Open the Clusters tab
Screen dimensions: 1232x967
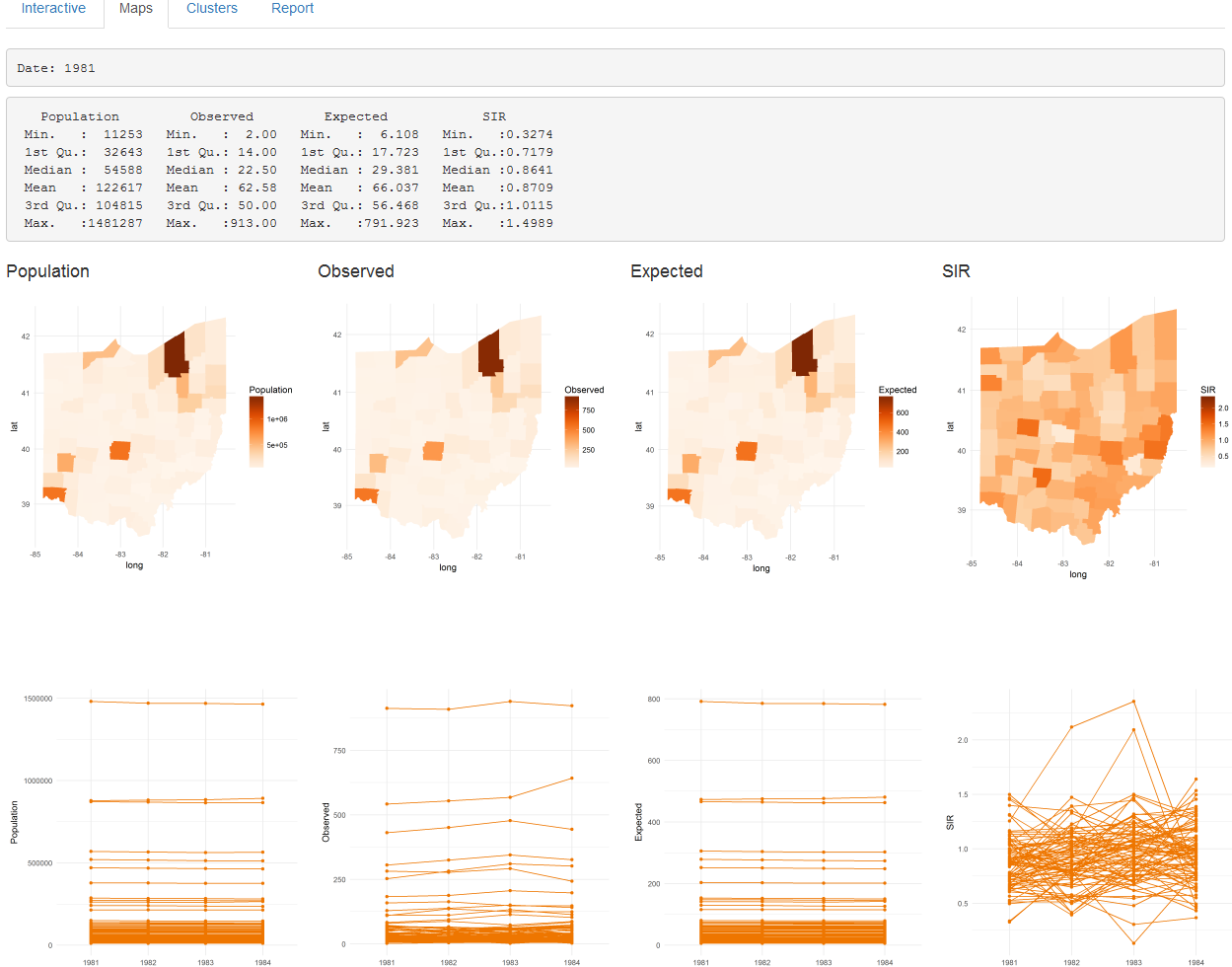(x=212, y=9)
